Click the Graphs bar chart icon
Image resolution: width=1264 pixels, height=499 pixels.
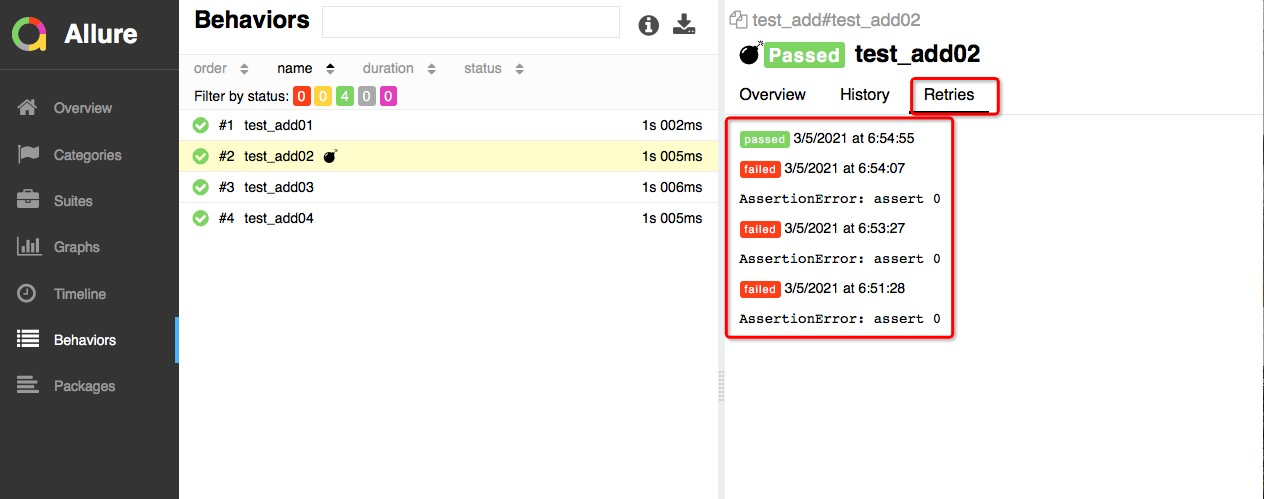pyautogui.click(x=28, y=246)
